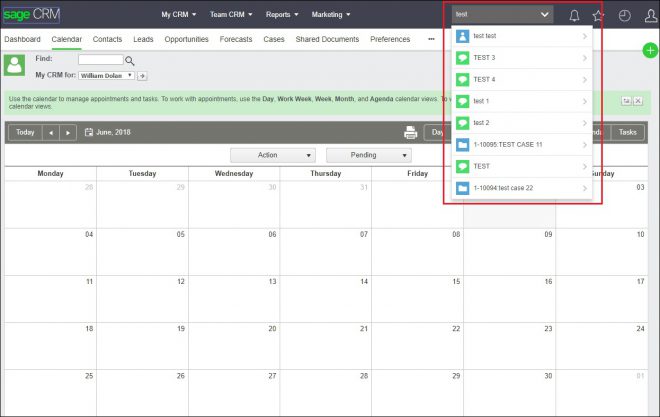Viewport: 660px width, 417px height.
Task: Open the Pending status dropdown
Action: click(x=367, y=155)
